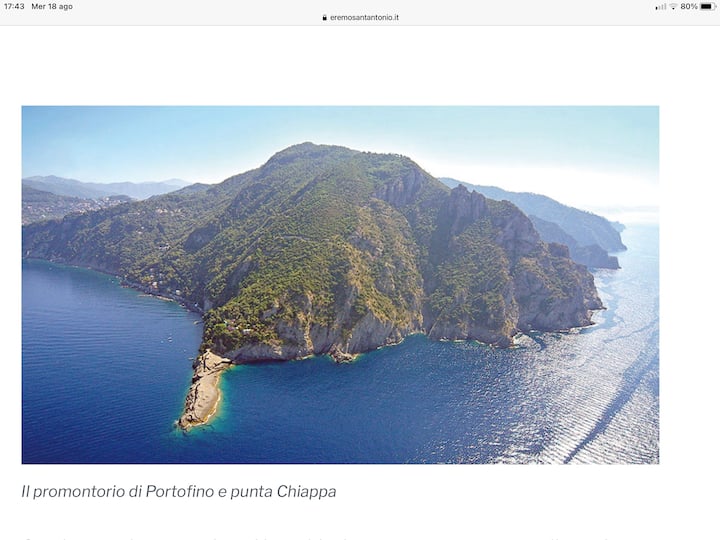Open the eremosantantonio.it address field
Image resolution: width=720 pixels, height=540 pixels.
click(x=360, y=18)
